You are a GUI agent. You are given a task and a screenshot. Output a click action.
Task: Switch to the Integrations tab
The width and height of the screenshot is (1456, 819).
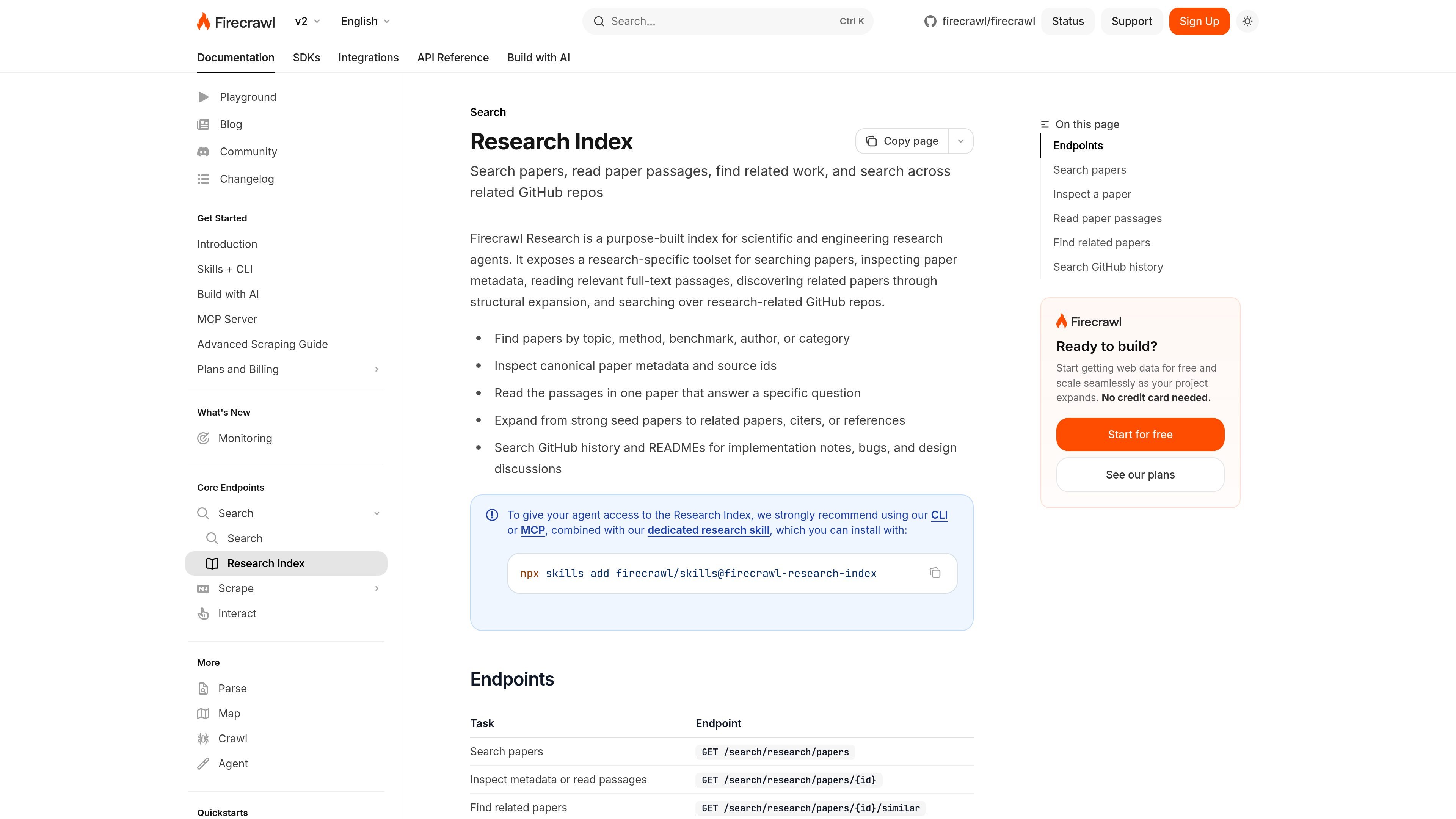tap(369, 58)
